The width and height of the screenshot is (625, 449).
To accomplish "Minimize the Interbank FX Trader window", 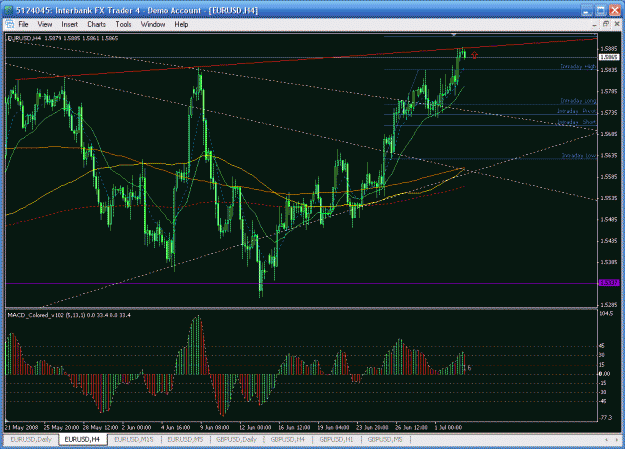I will point(586,11).
